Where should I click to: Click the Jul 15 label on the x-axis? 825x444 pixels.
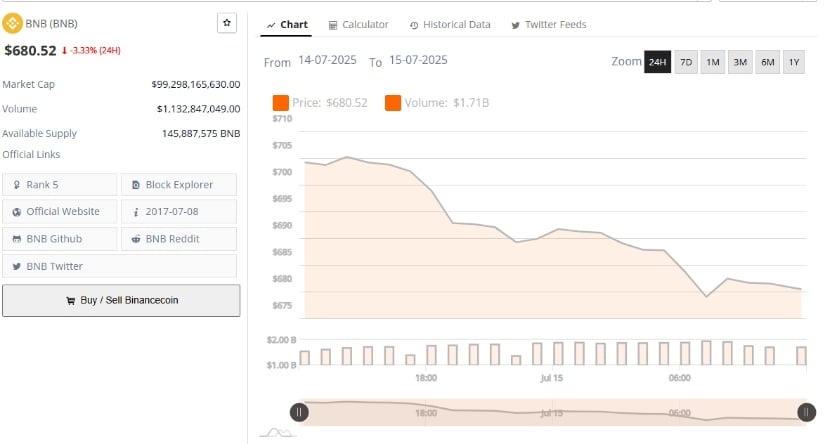point(551,378)
